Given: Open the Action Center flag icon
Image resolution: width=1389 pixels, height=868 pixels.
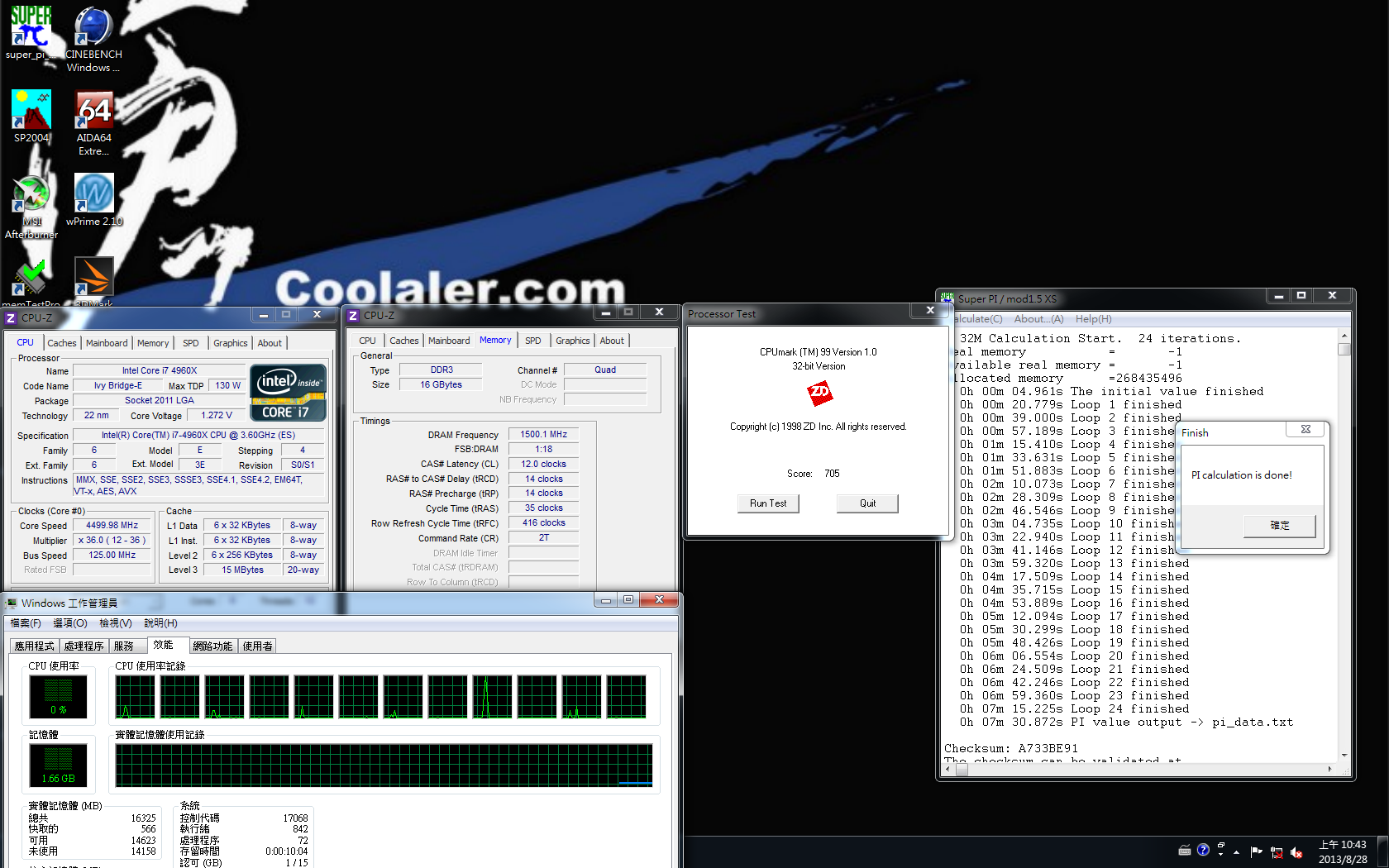Looking at the screenshot, I should click(1257, 851).
